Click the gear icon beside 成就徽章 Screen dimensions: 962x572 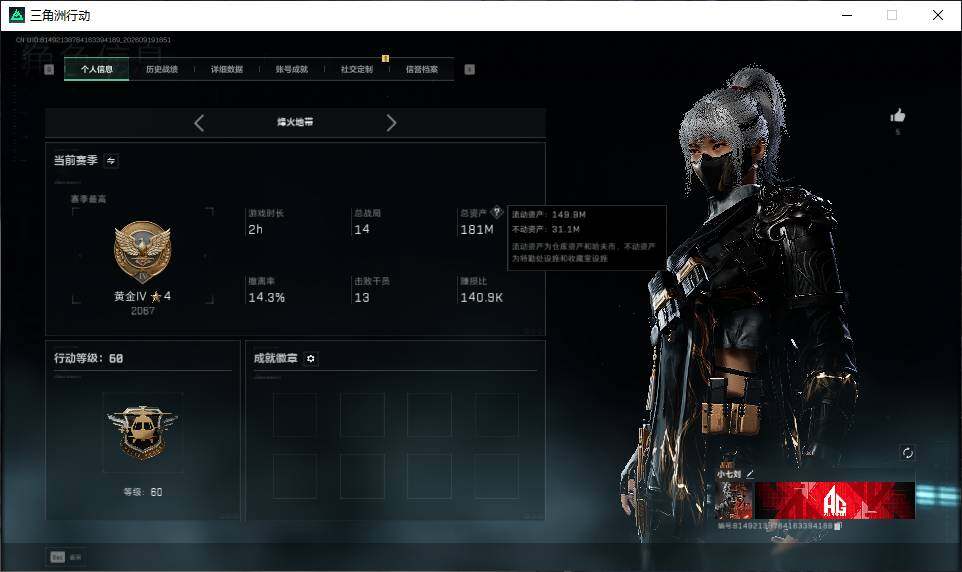tap(310, 358)
